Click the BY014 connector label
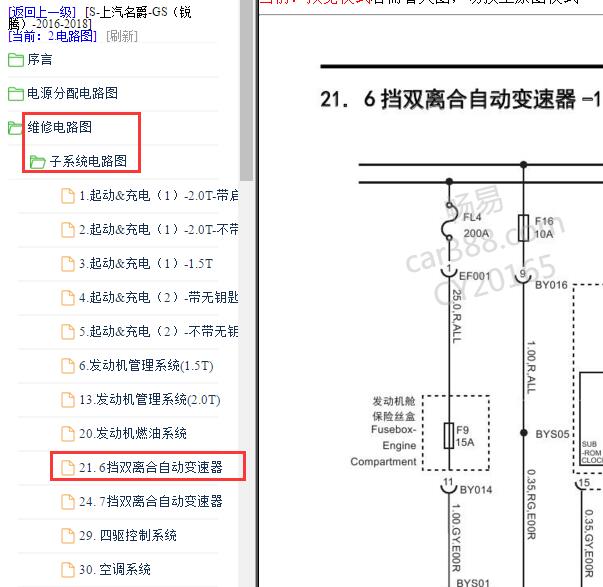Screen dimensions: 603x587 [x=476, y=490]
